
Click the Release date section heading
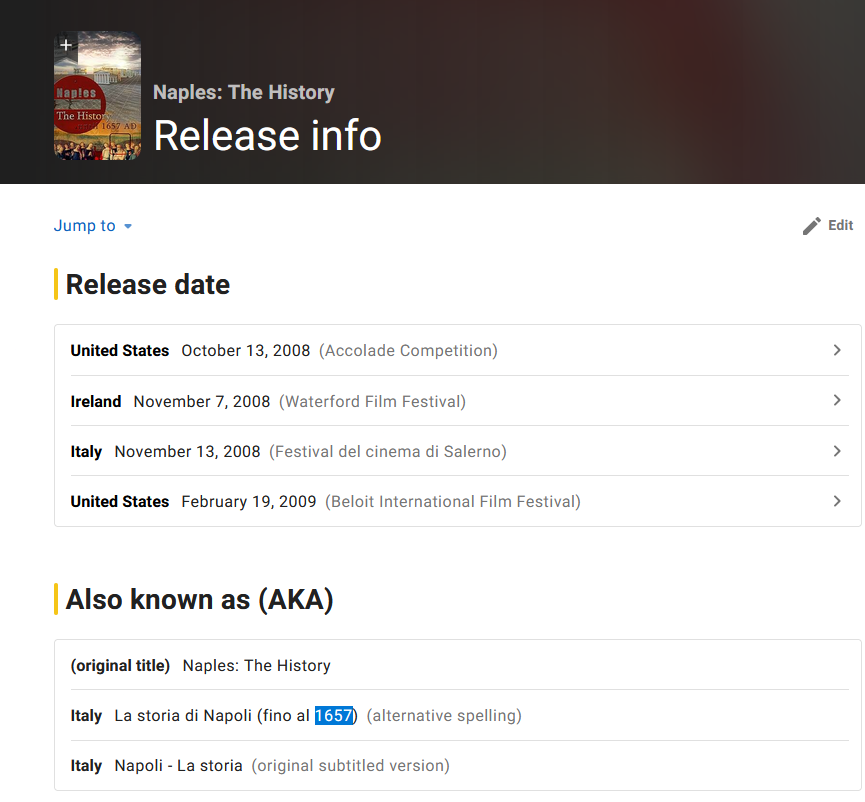(148, 285)
